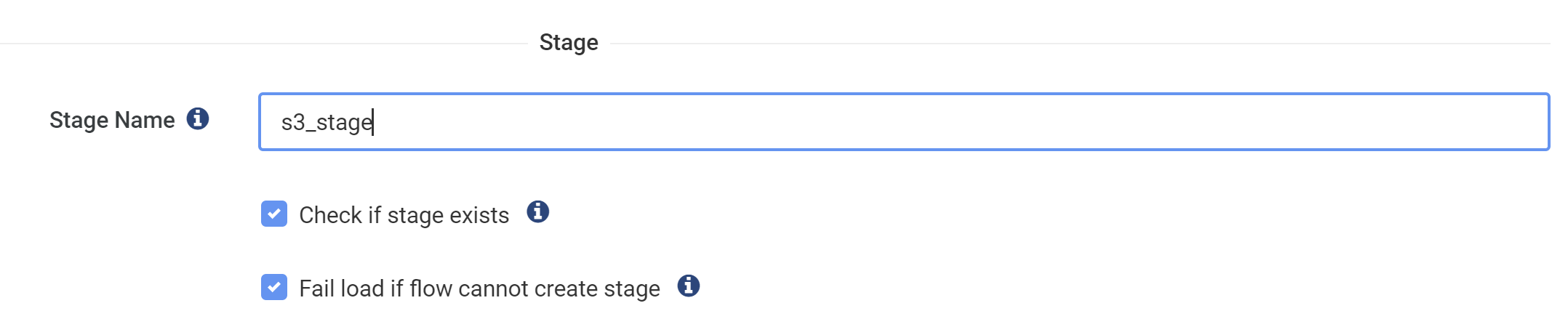This screenshot has width=1568, height=319.
Task: Click the 'Check if stage exists' label text
Action: [x=404, y=215]
